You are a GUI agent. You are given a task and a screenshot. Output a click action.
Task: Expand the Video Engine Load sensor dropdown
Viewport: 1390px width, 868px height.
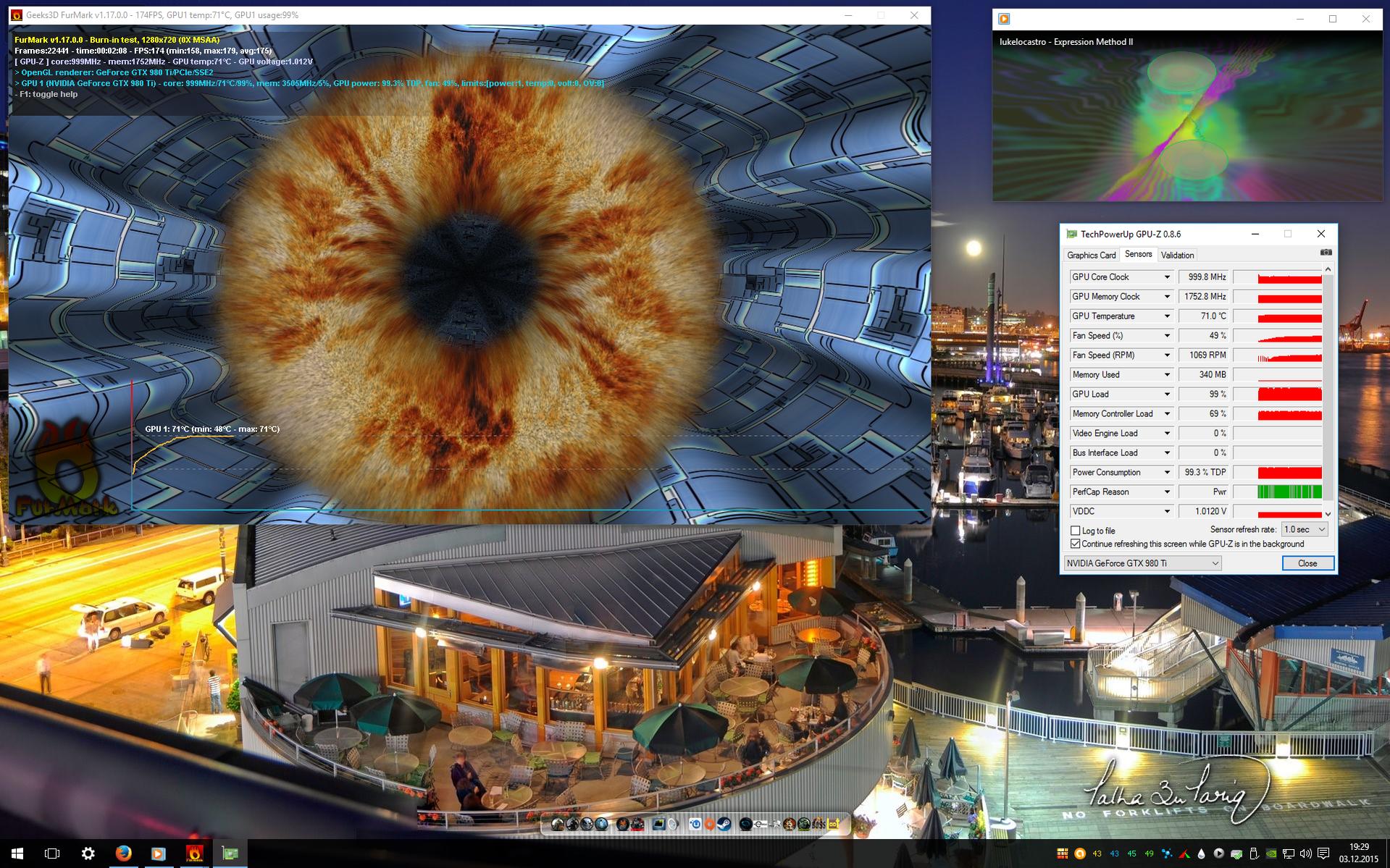(x=1167, y=434)
